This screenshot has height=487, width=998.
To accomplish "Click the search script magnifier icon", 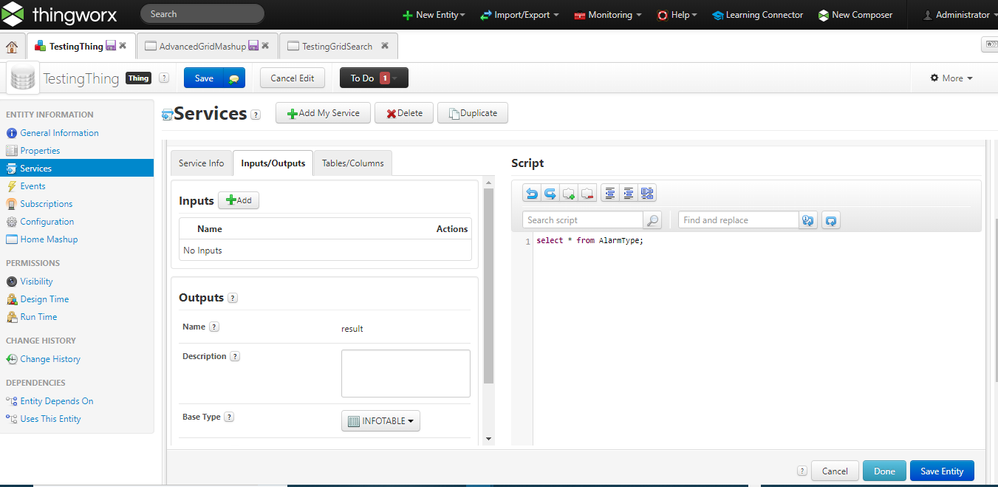I will (652, 220).
